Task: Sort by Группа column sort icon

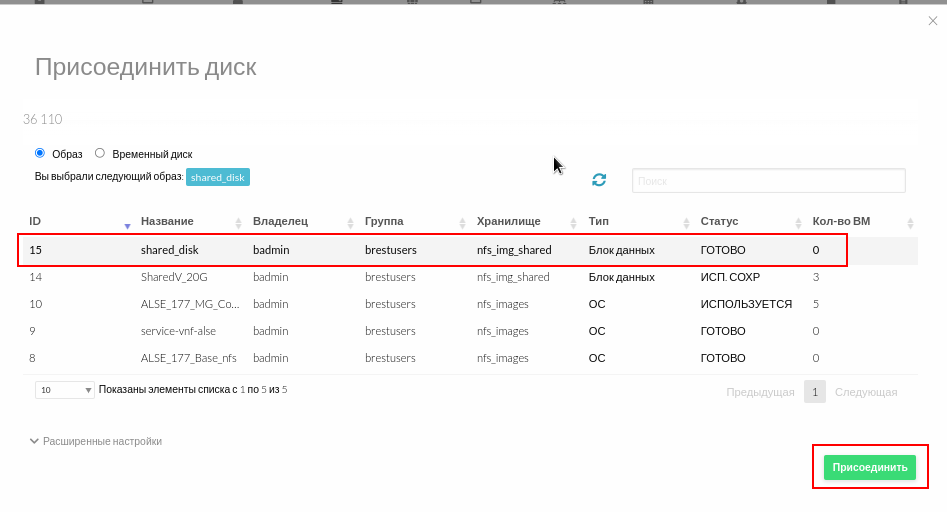Action: (462, 223)
